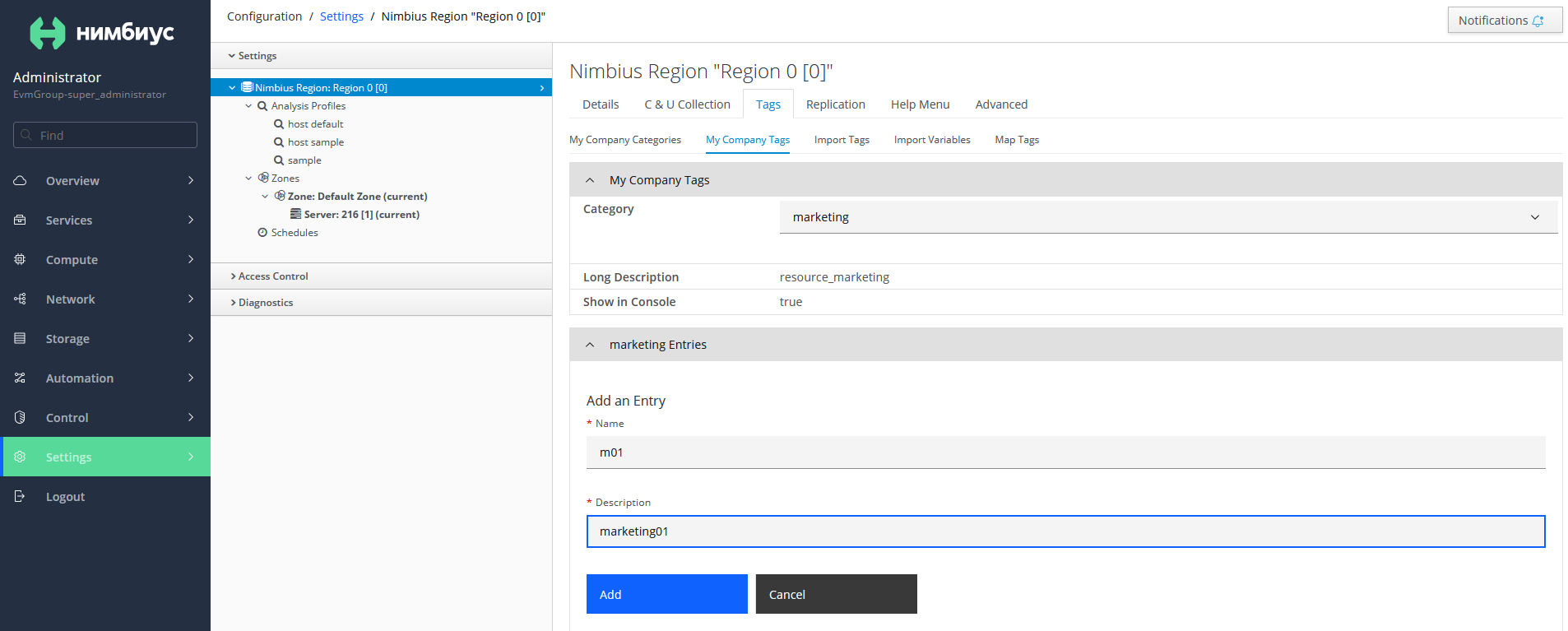Click the Default Zone icon
Viewport: 1568px width, 631px height.
[280, 196]
